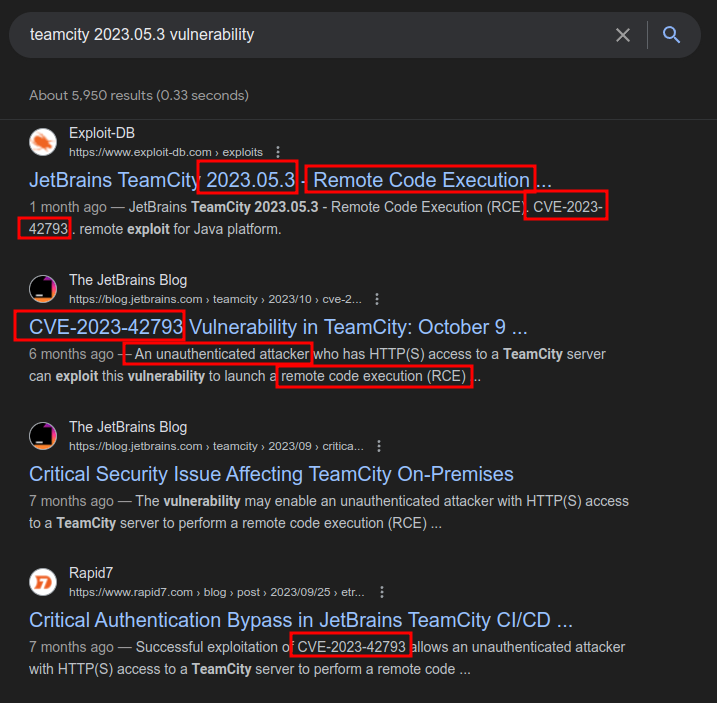Open Critical Security Issue Affecting TeamCity On-Premises link
Viewport: 717px width, 703px height.
[271, 474]
